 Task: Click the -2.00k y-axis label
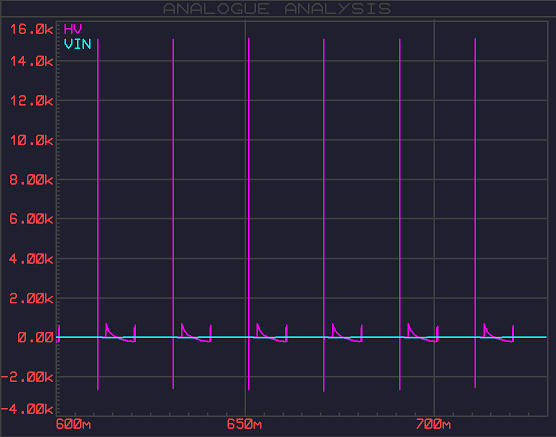coord(27,377)
